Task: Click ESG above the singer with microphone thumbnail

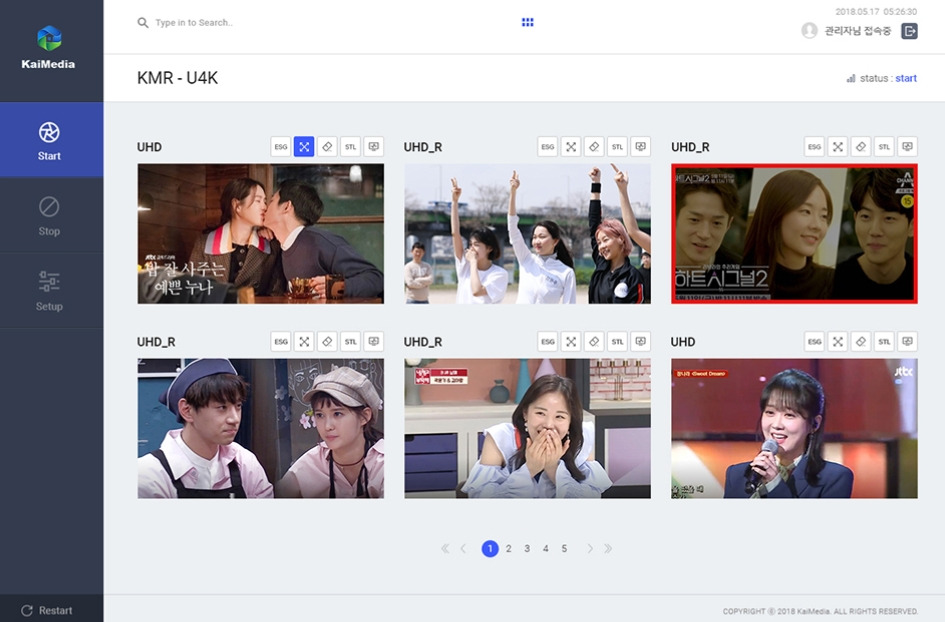Action: [814, 342]
